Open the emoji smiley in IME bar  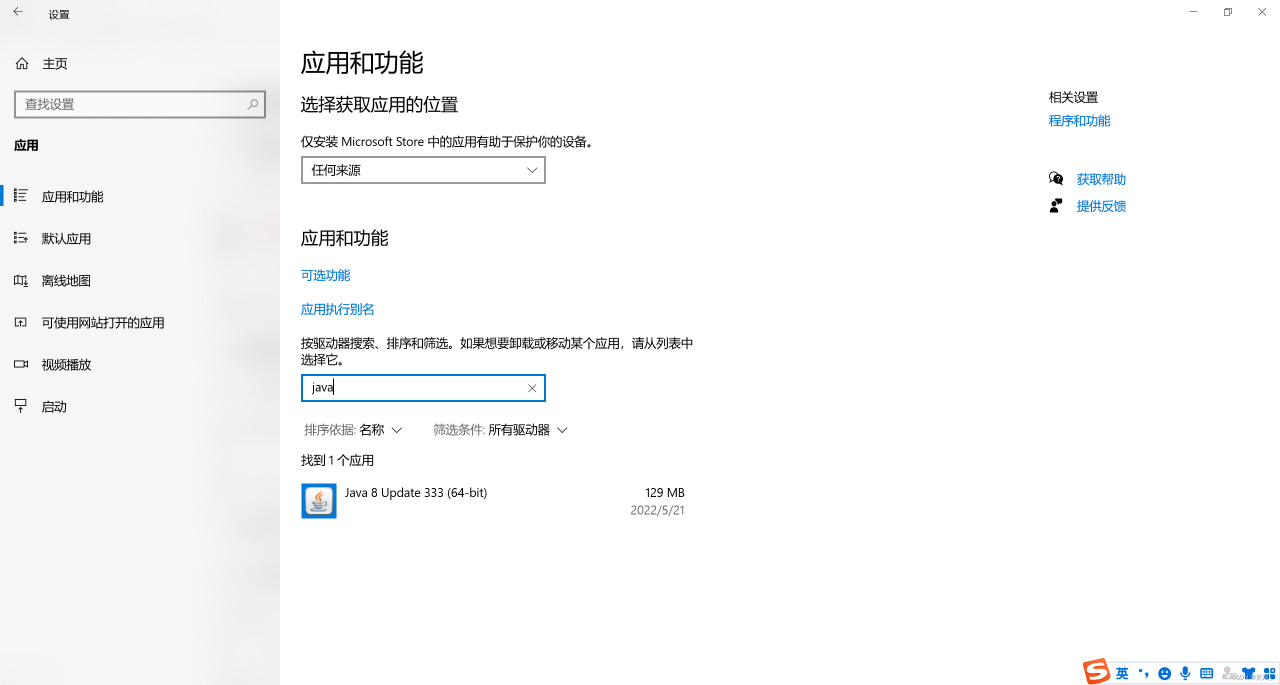coord(1164,673)
